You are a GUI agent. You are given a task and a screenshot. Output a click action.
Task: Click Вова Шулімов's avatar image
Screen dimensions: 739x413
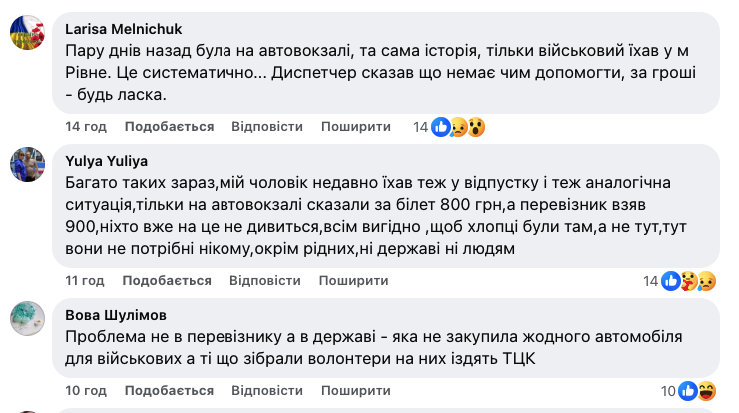(x=28, y=319)
